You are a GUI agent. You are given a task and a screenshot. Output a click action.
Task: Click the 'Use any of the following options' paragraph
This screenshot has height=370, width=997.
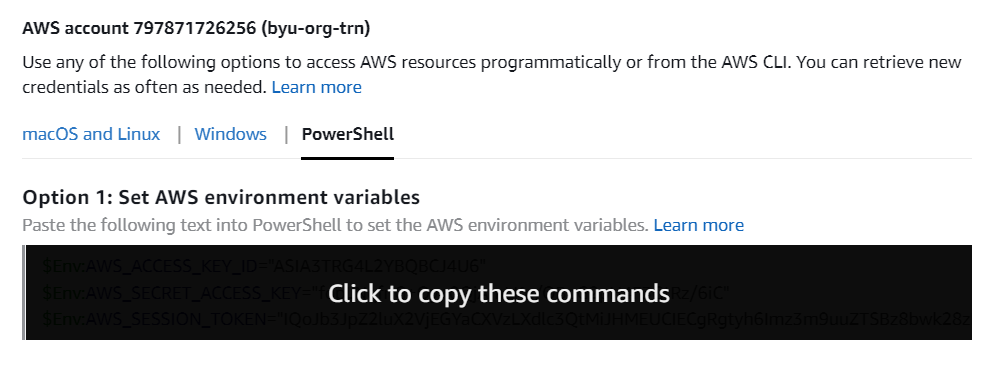coord(492,74)
